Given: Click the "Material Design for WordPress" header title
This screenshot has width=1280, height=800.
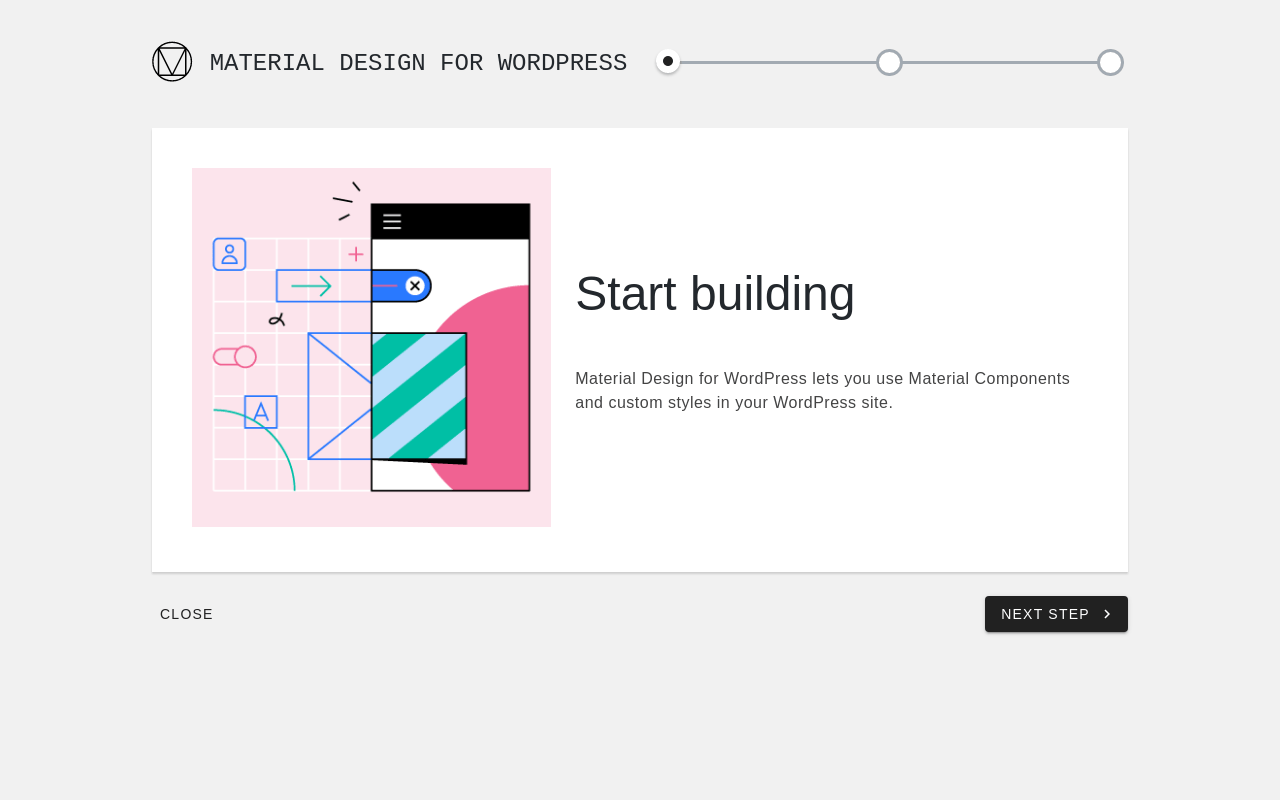Looking at the screenshot, I should [x=418, y=63].
